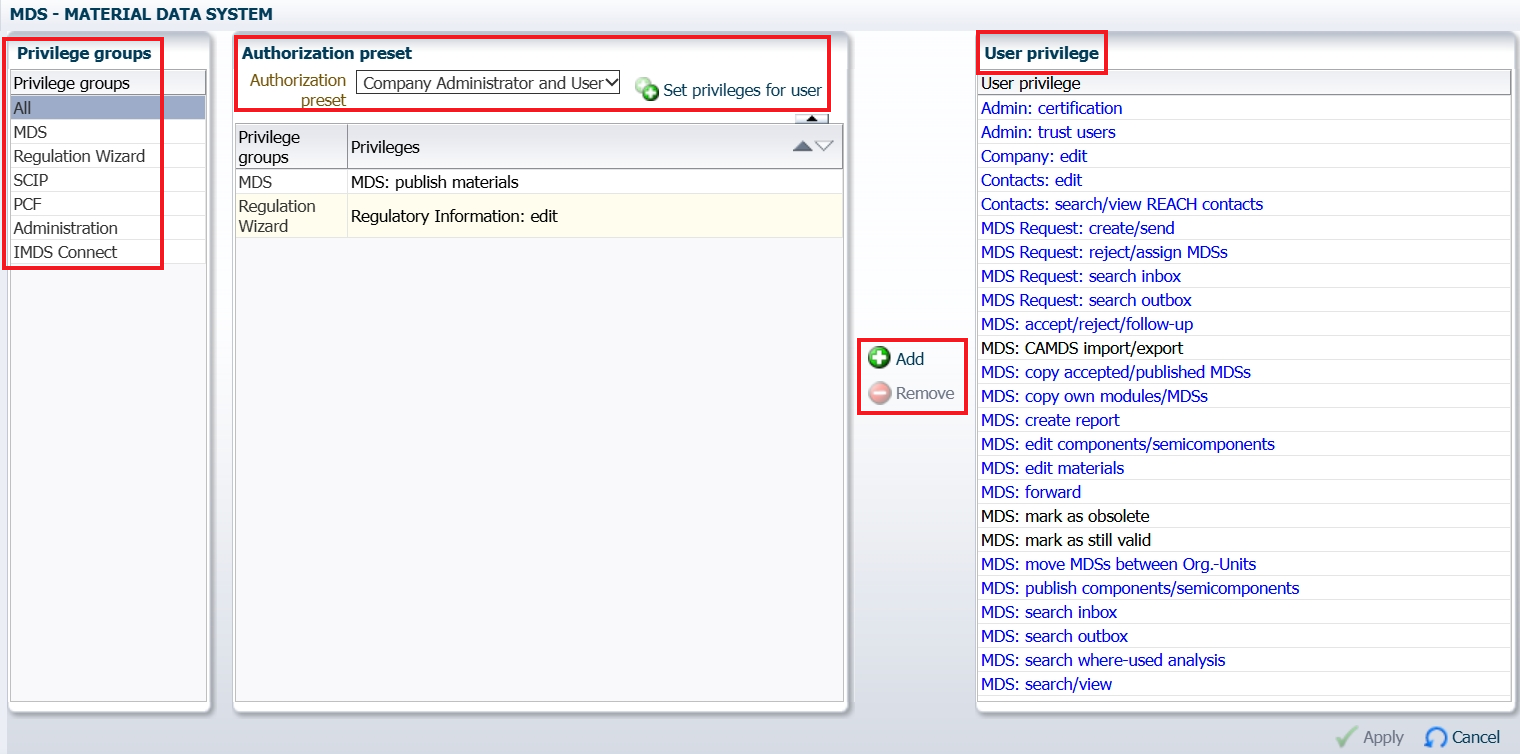Select MDS: mark as still valid
1520x754 pixels.
[1244, 540]
